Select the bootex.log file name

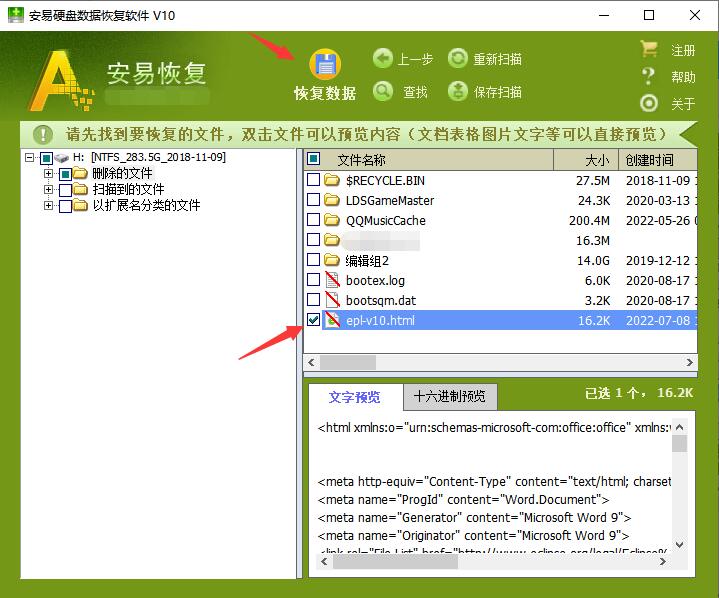point(375,280)
